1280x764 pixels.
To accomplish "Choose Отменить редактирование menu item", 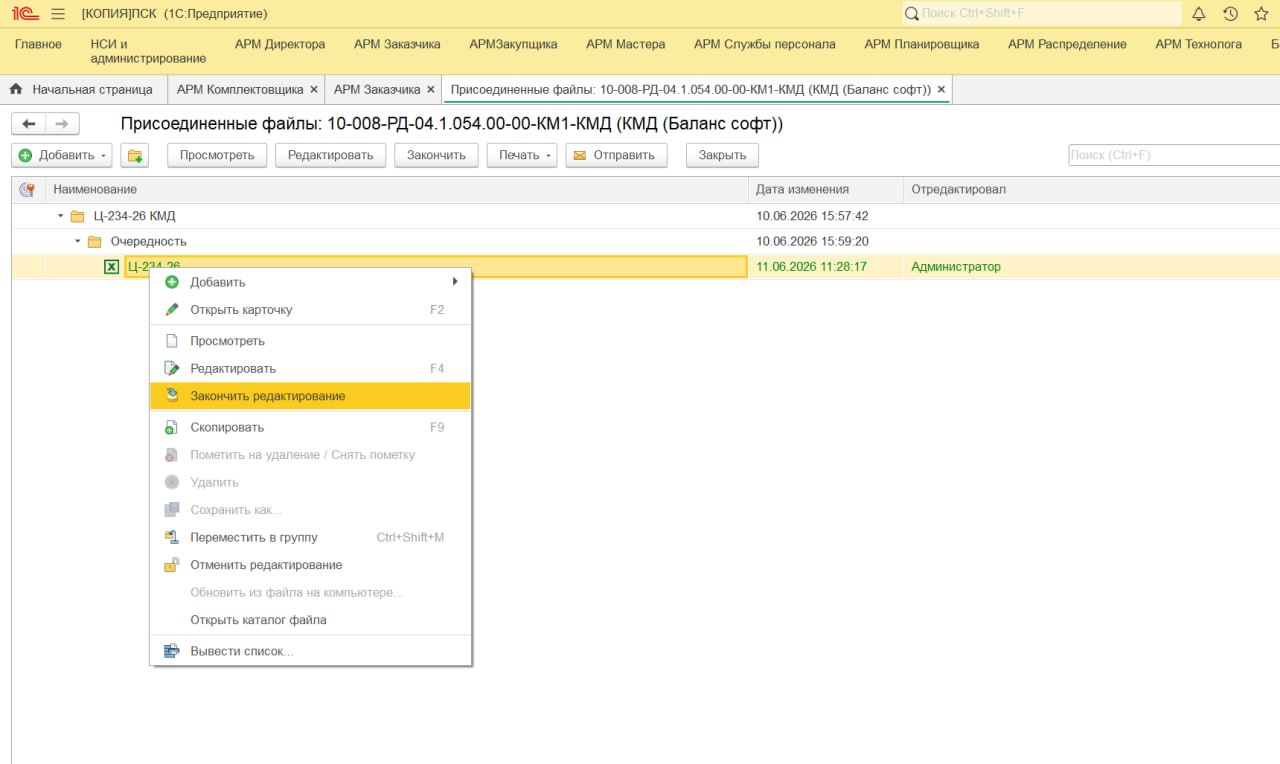I will click(310, 565).
